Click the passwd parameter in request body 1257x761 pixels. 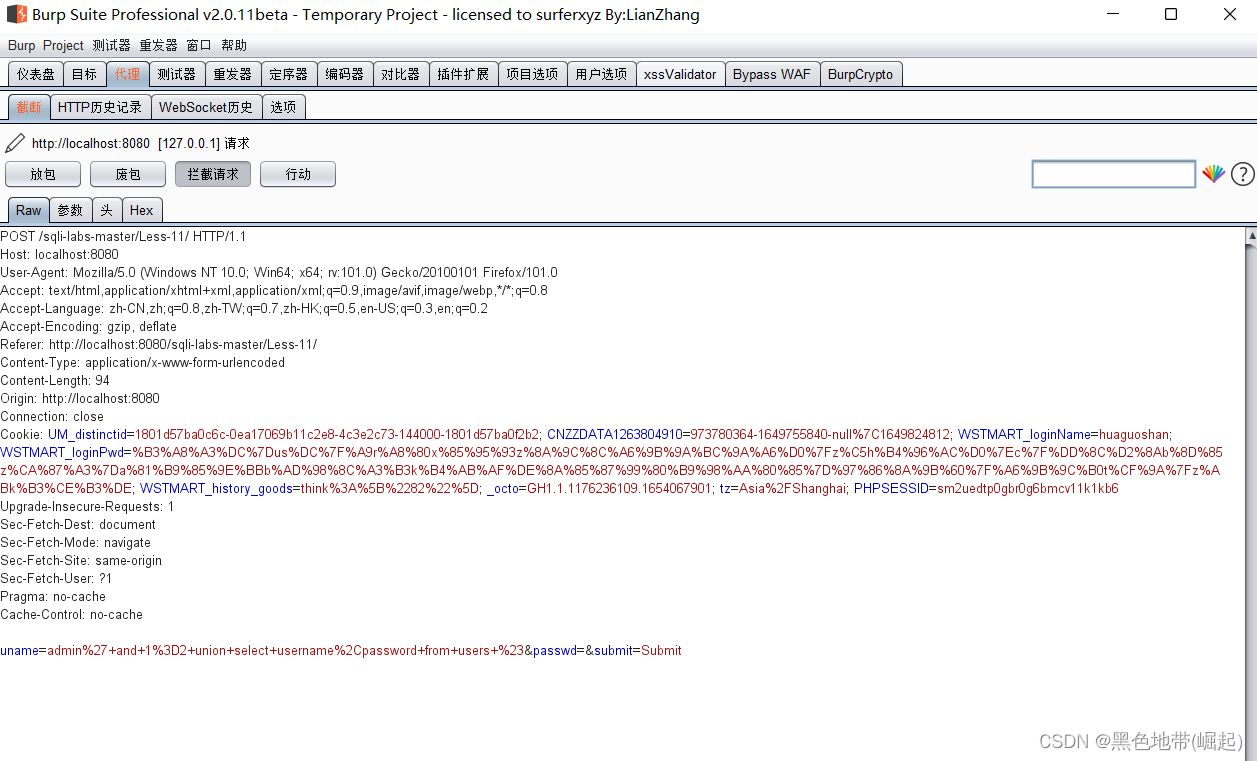554,651
